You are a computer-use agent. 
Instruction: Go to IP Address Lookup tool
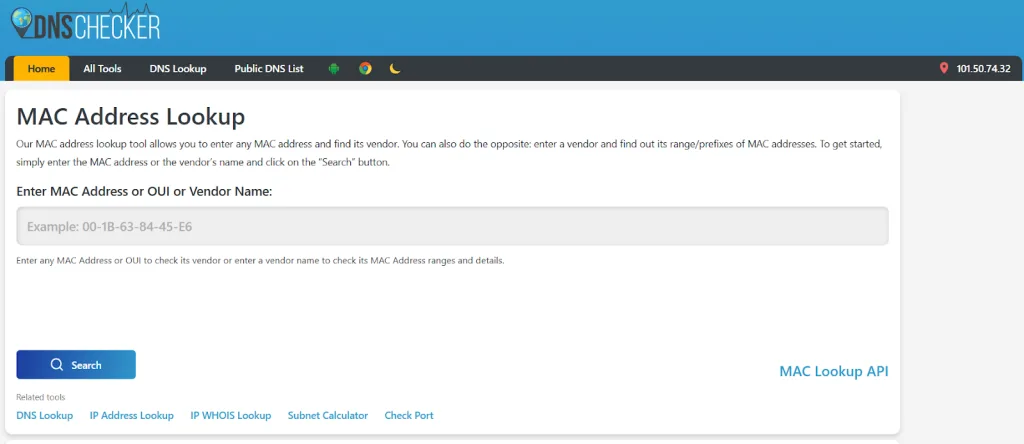point(131,415)
